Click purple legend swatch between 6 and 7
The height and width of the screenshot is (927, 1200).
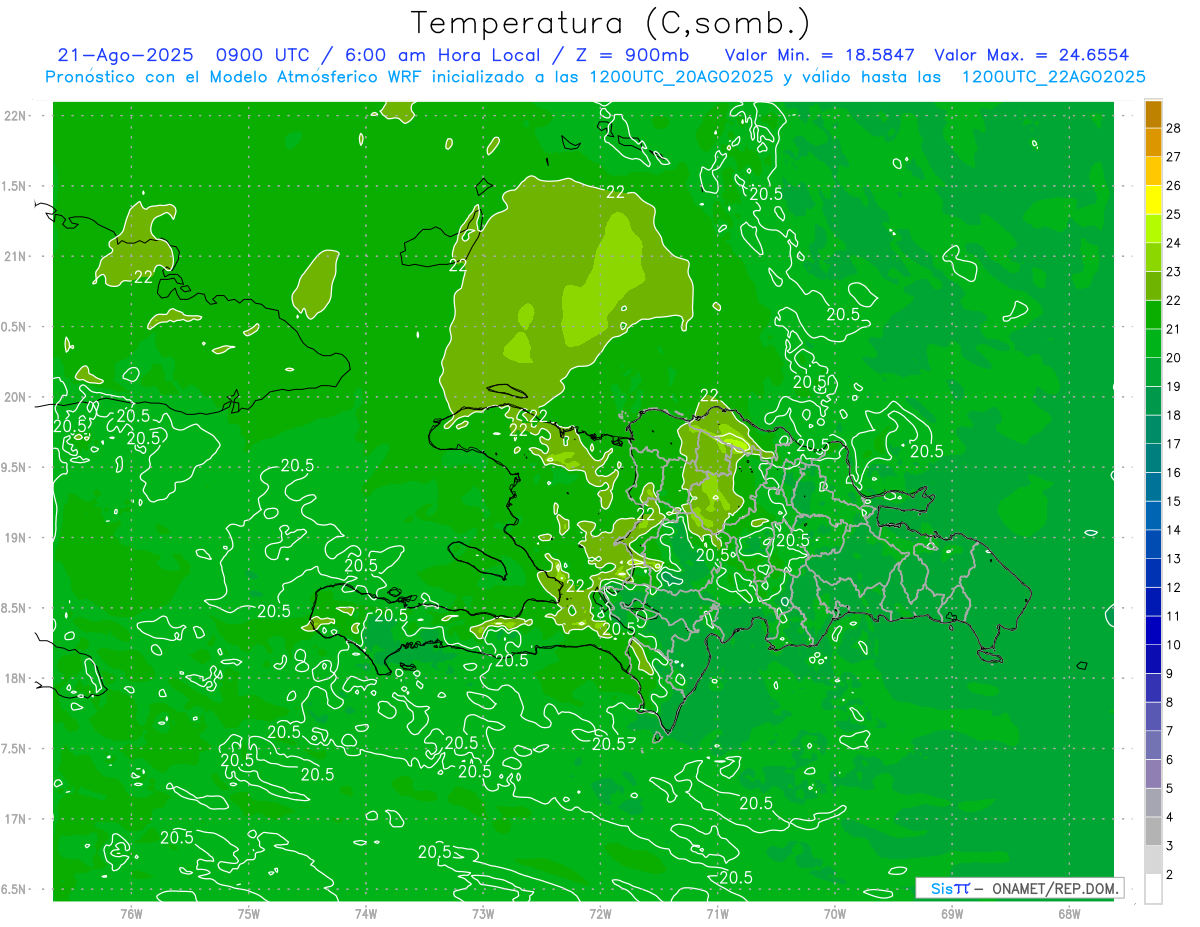[x=1153, y=745]
